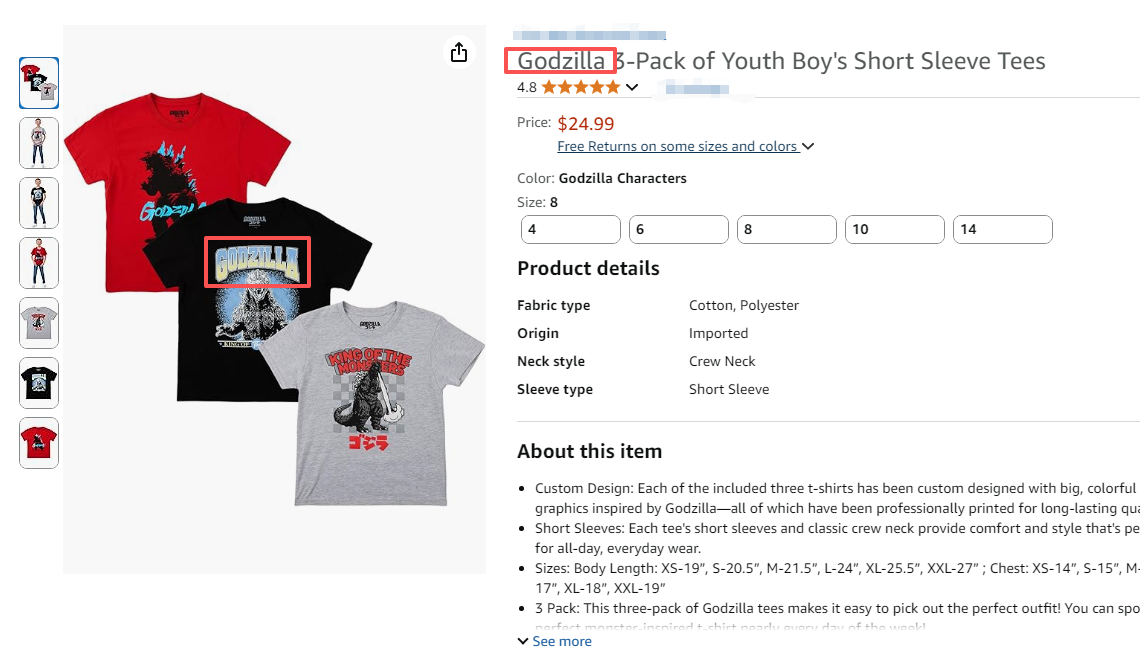View third thumbnail of boy in black tee
Screen dimensions: 1140x666
(x=39, y=203)
